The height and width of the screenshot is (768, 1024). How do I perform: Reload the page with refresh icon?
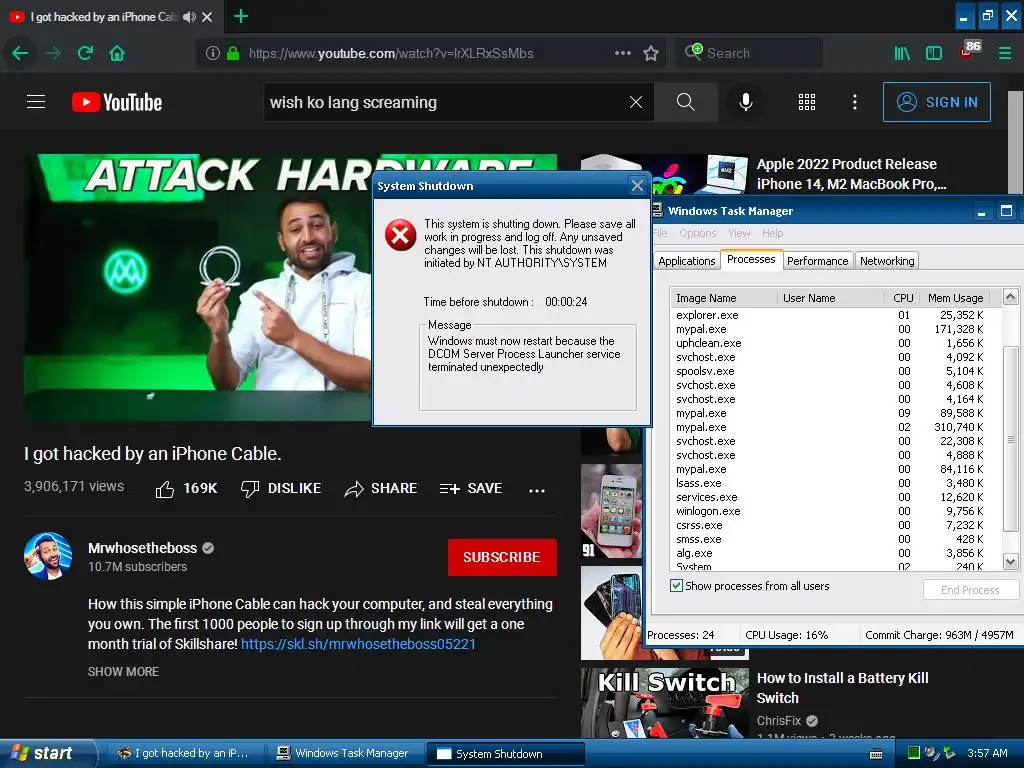pyautogui.click(x=85, y=53)
